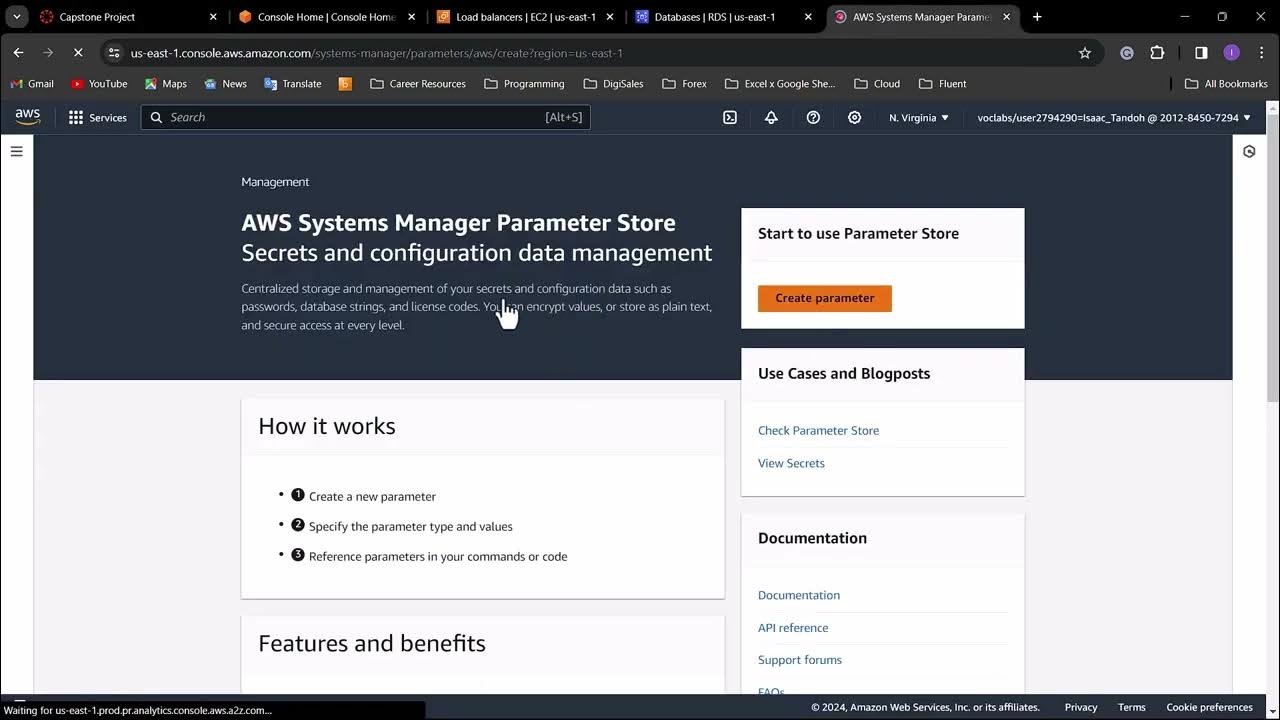Open the View Secrets link
This screenshot has width=1280, height=720.
pos(791,463)
